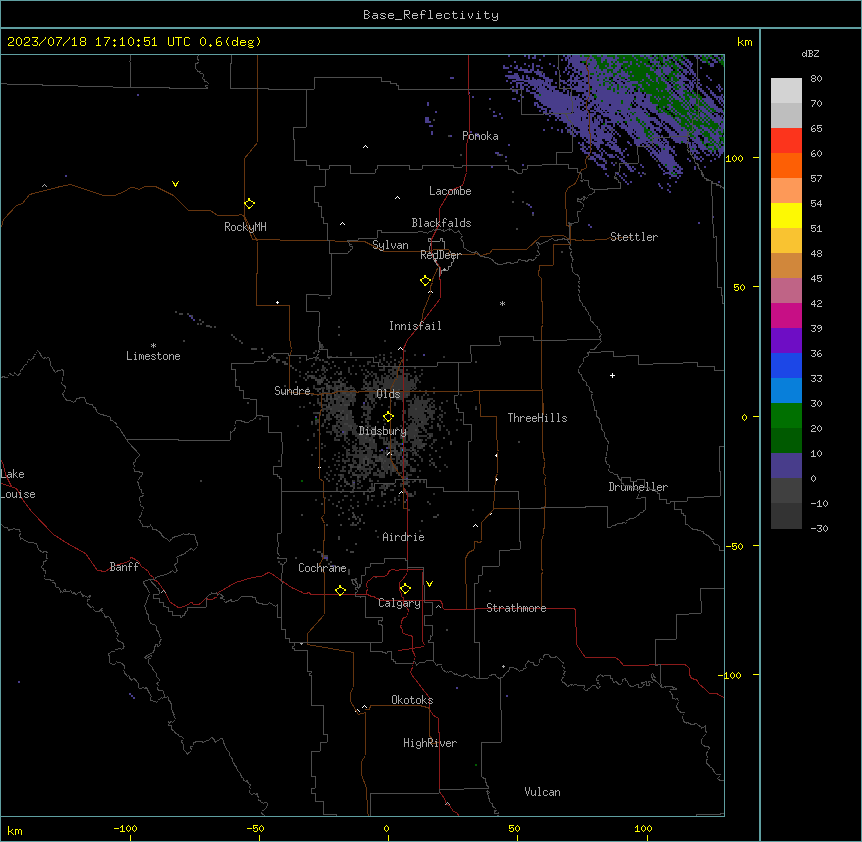
Task: Click the Lake Louise label
Action: click(18, 484)
